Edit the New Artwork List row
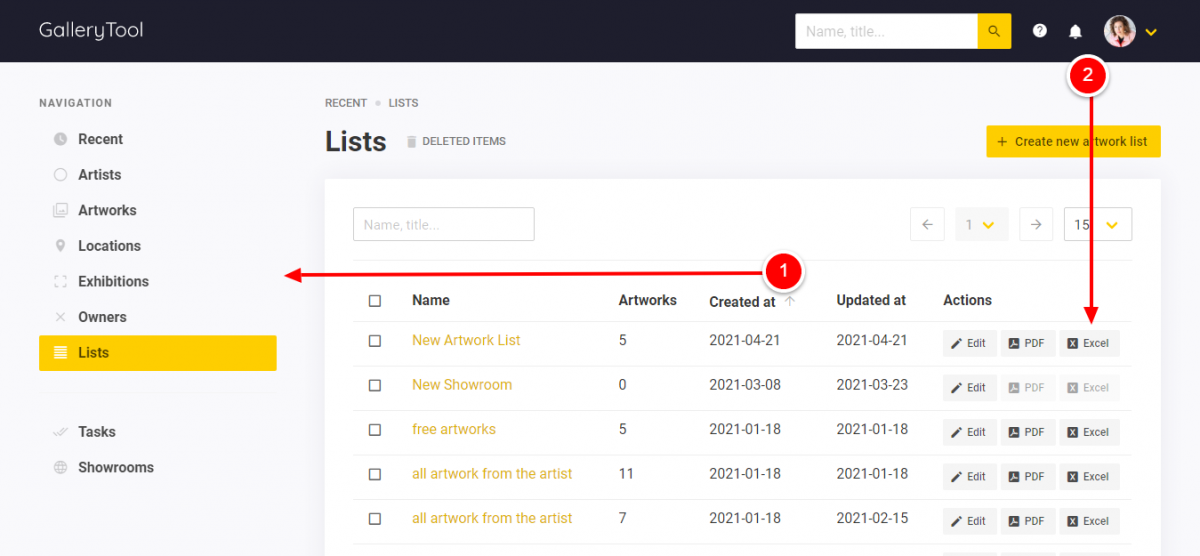Screen dimensions: 1200x556 970,343
